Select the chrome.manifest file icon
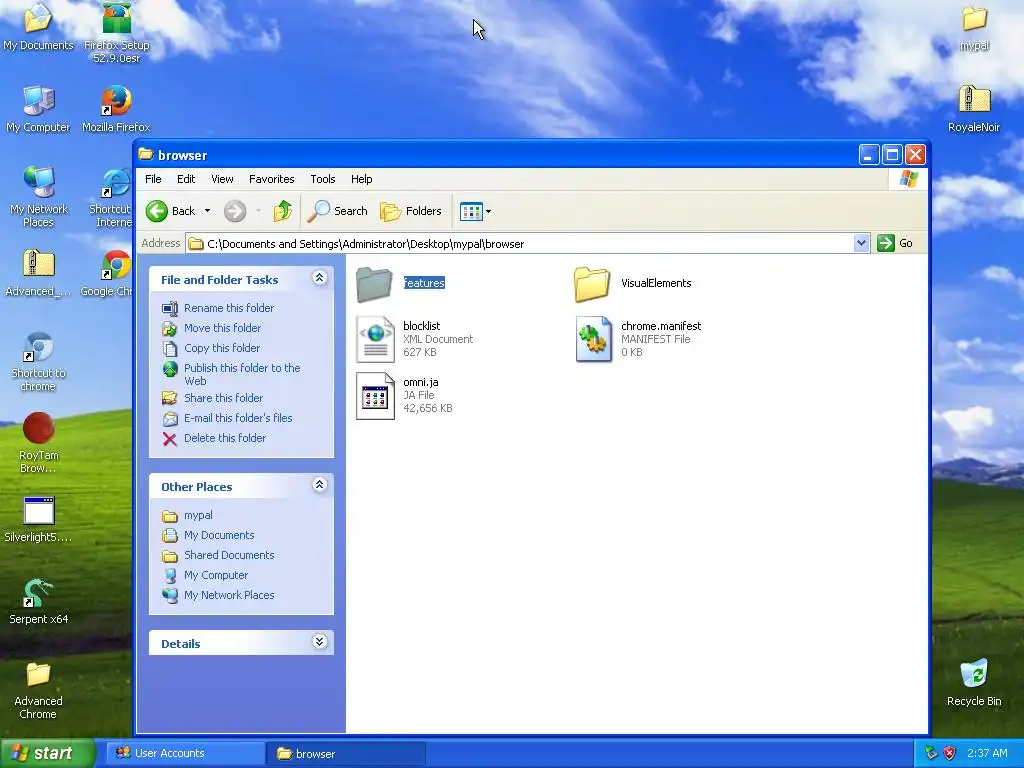This screenshot has width=1024, height=768. 594,339
